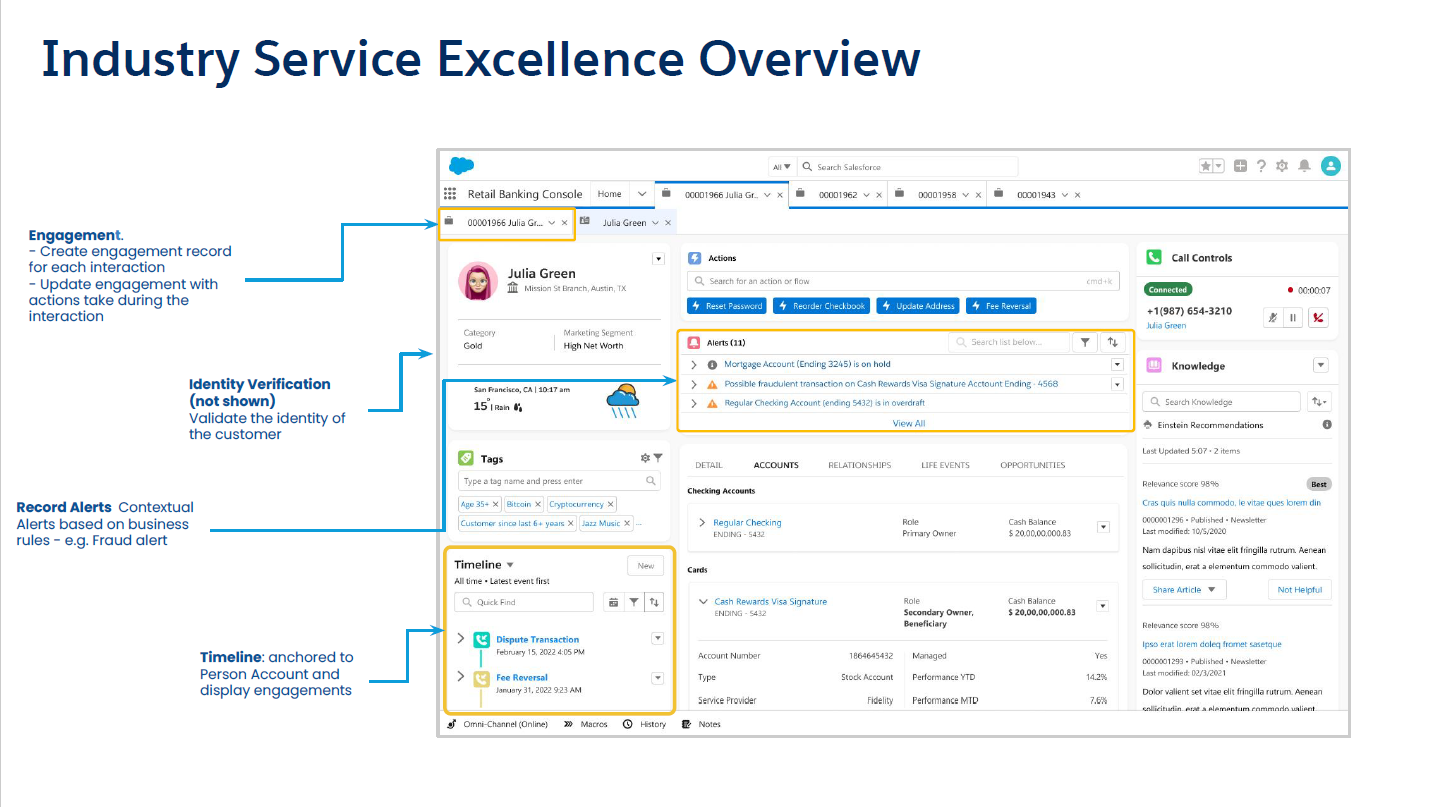
Task: End the call with red hang-up icon
Action: pyautogui.click(x=1318, y=318)
